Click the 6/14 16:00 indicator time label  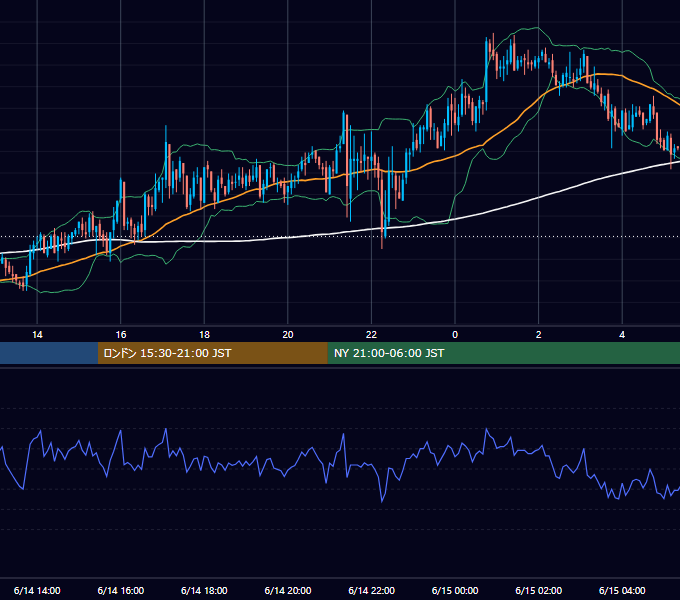pos(121,590)
